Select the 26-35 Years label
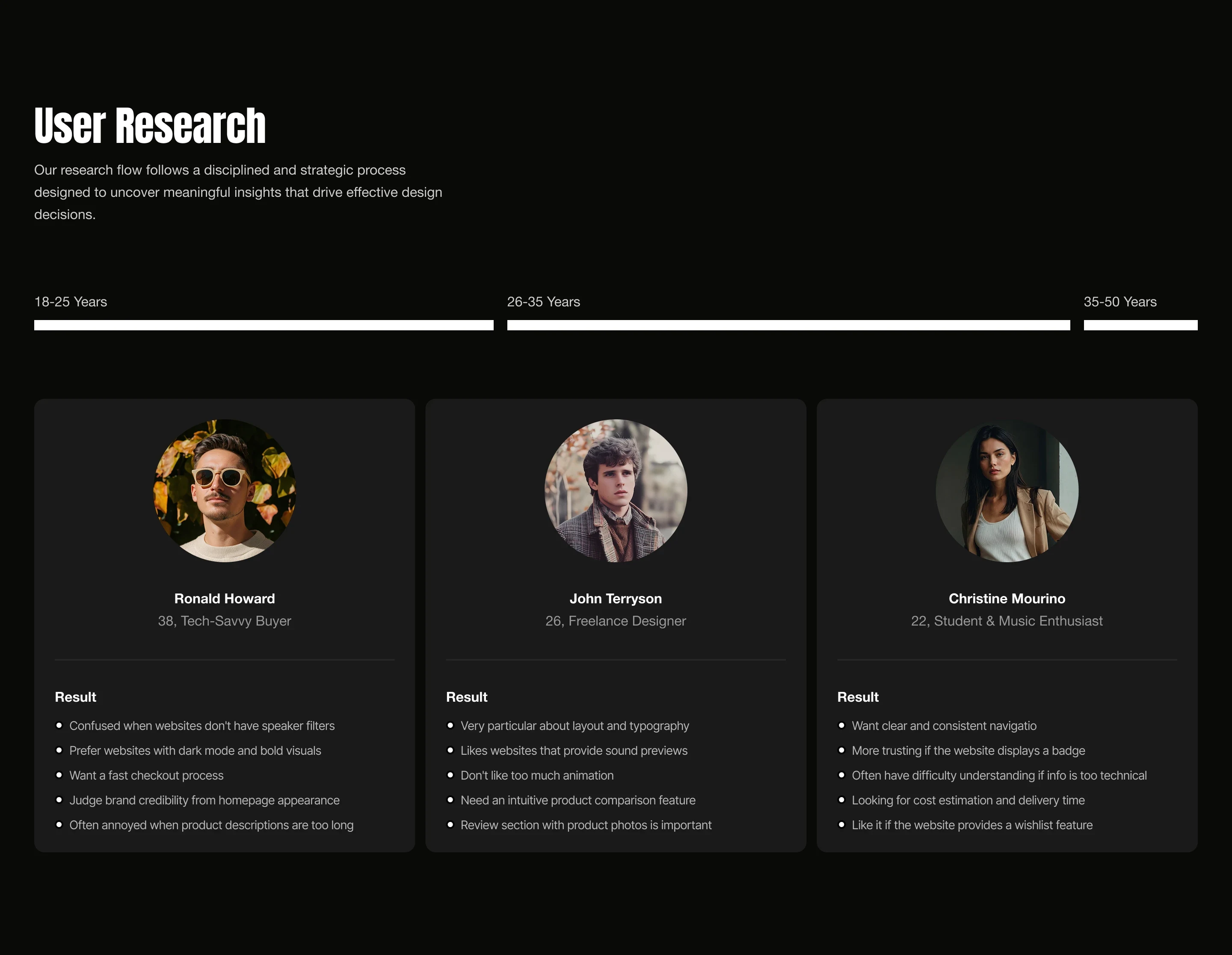1232x955 pixels. 543,302
